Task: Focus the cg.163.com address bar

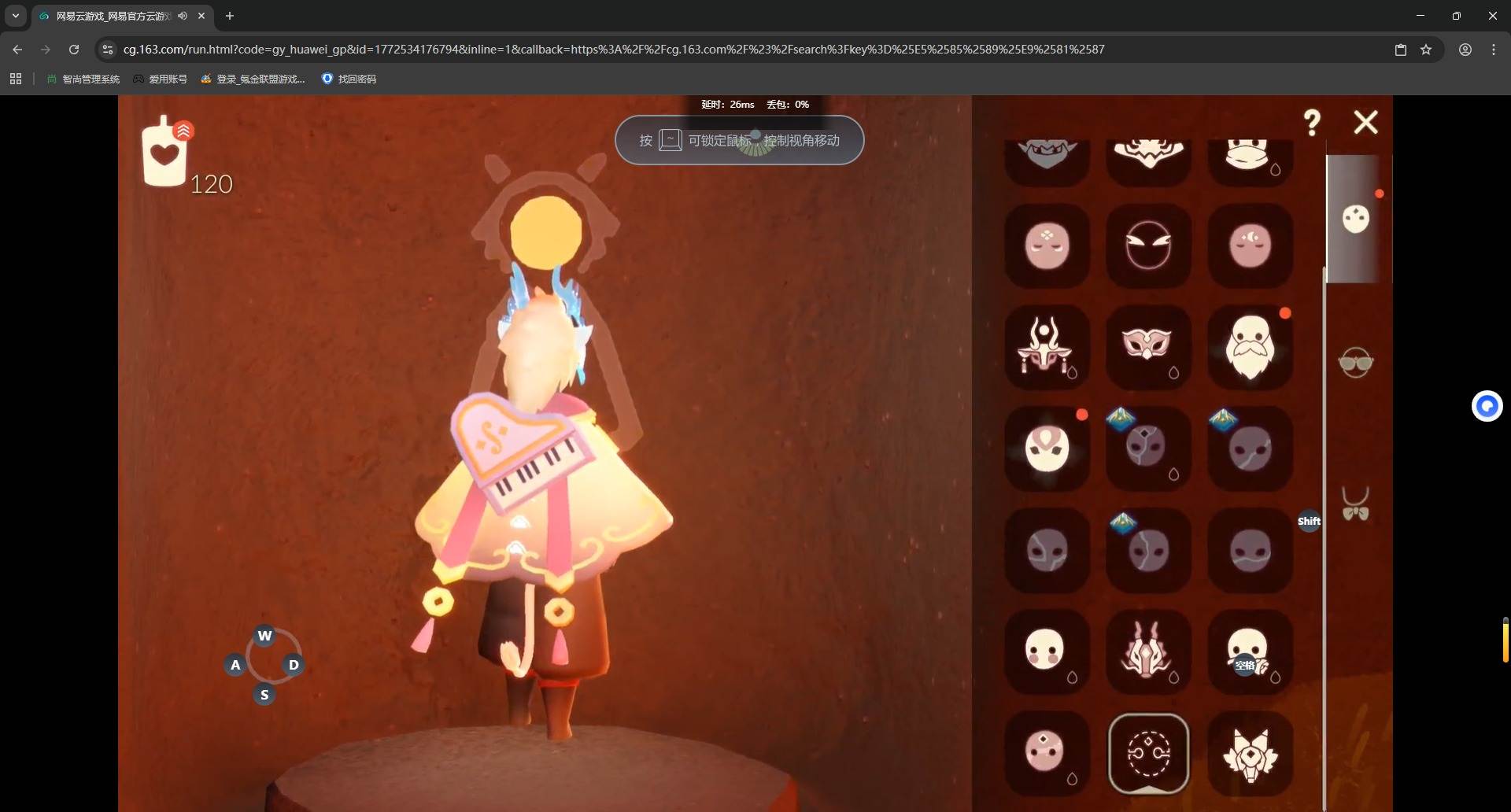Action: pos(614,50)
